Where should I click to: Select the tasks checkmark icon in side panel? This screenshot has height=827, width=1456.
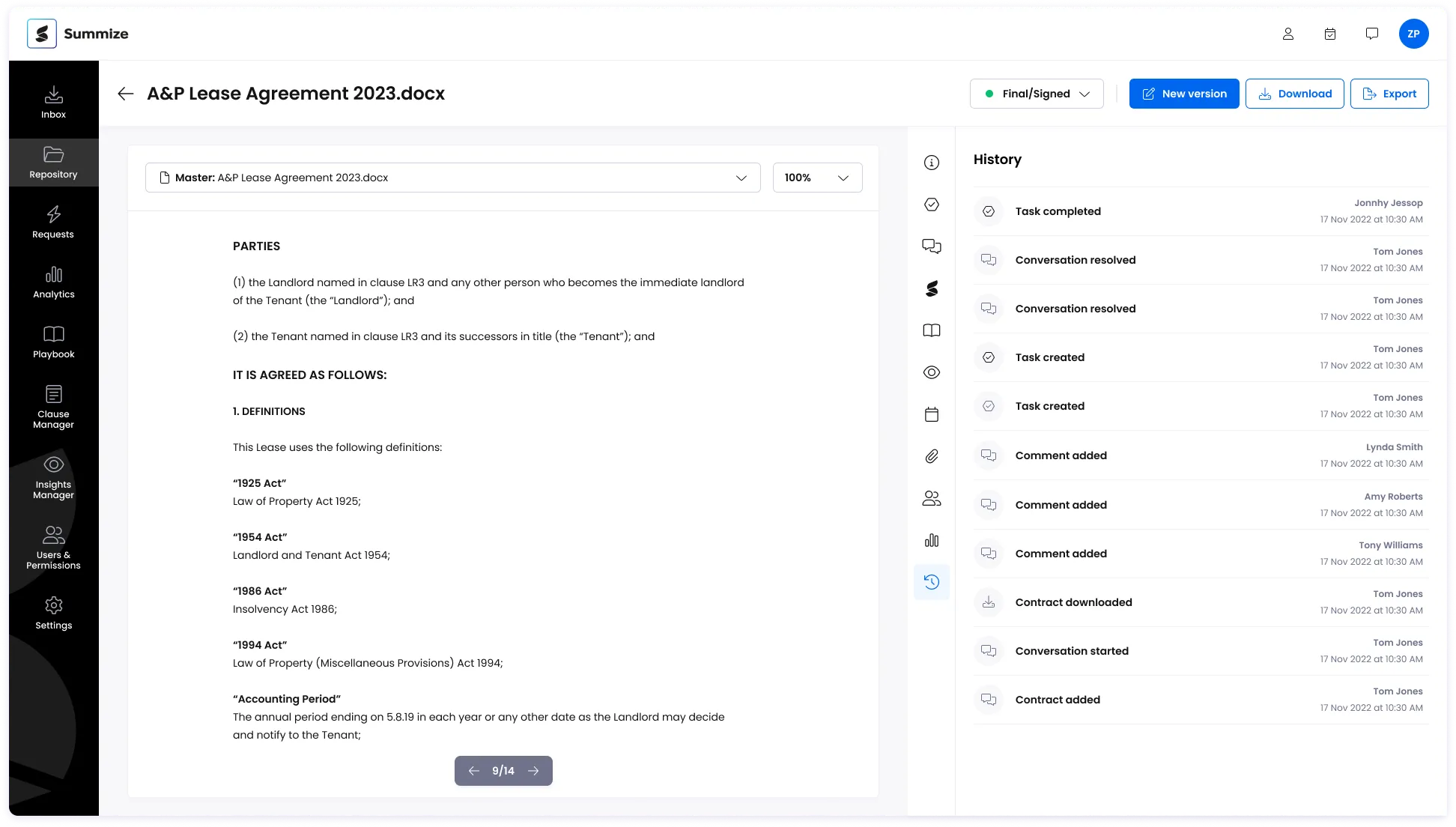click(x=931, y=205)
